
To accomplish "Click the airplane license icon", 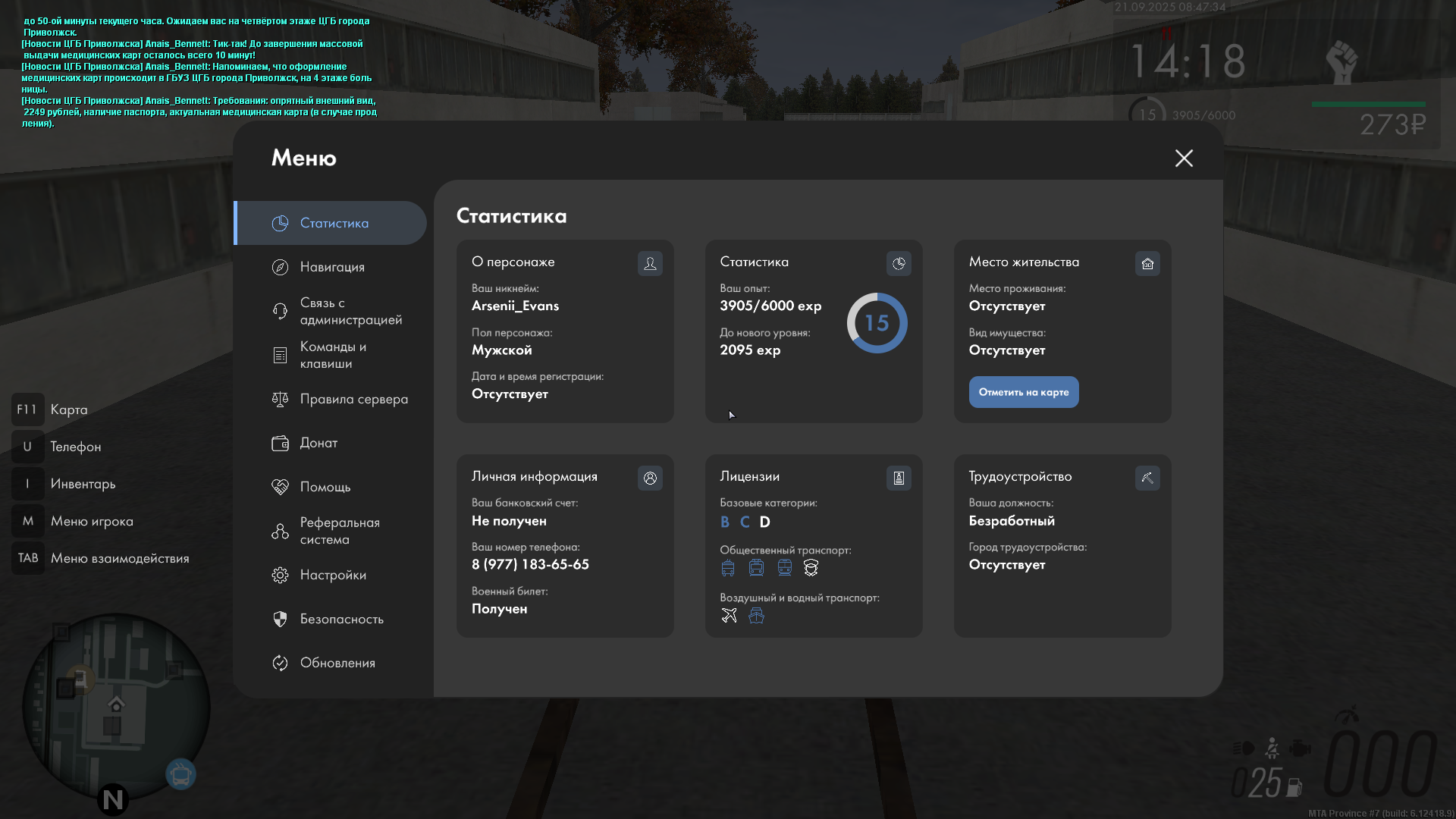I will (729, 616).
